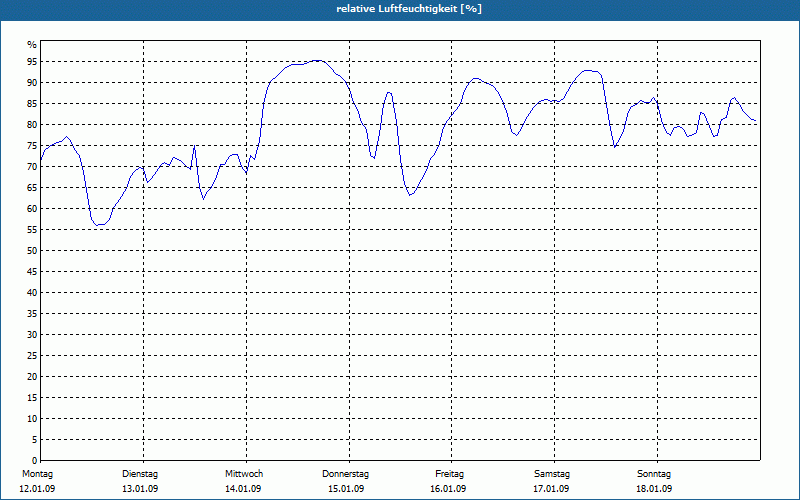Click the y-axis value '95'
Image resolution: width=800 pixels, height=500 pixels.
(32, 62)
